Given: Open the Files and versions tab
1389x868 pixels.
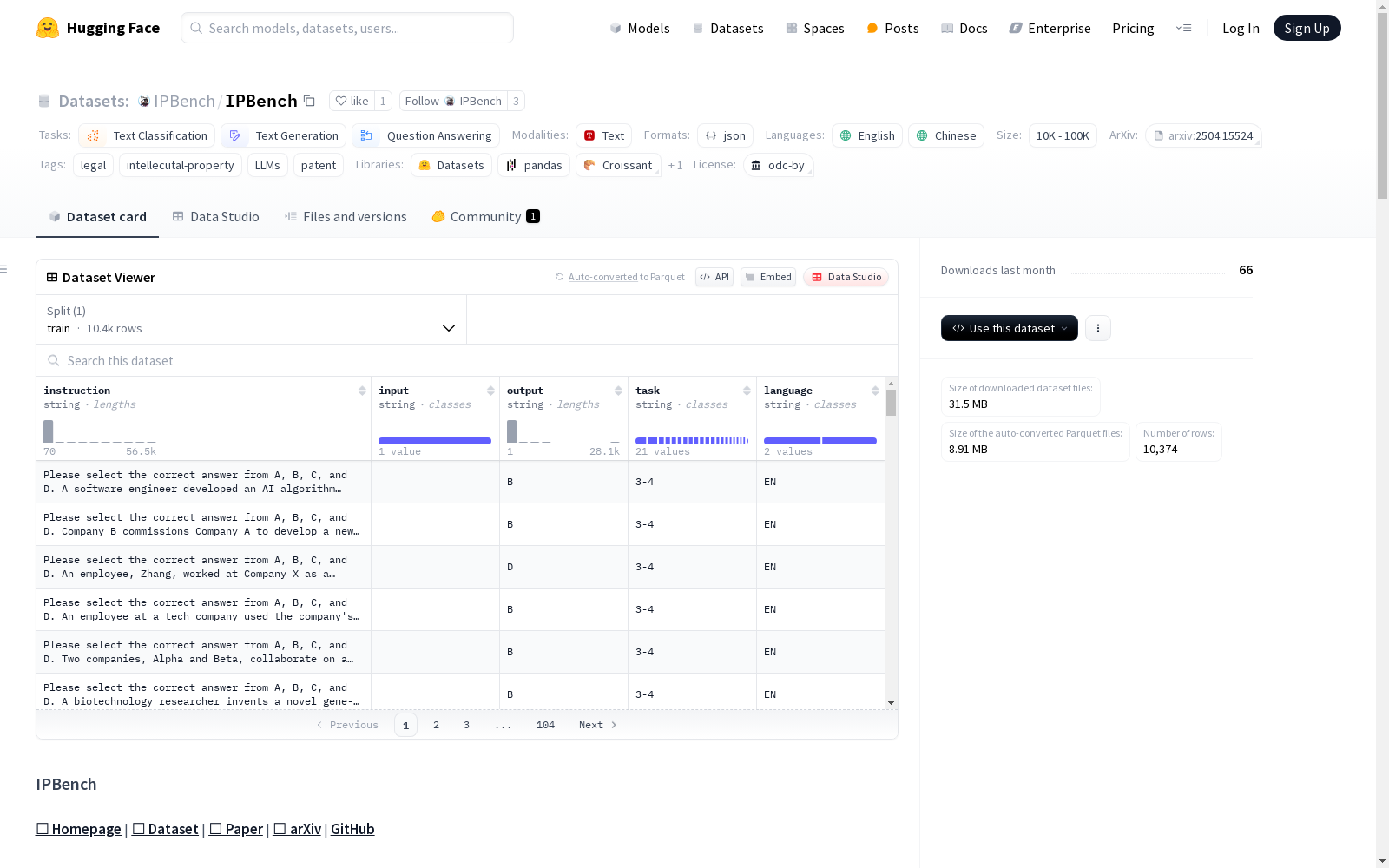Looking at the screenshot, I should (346, 217).
